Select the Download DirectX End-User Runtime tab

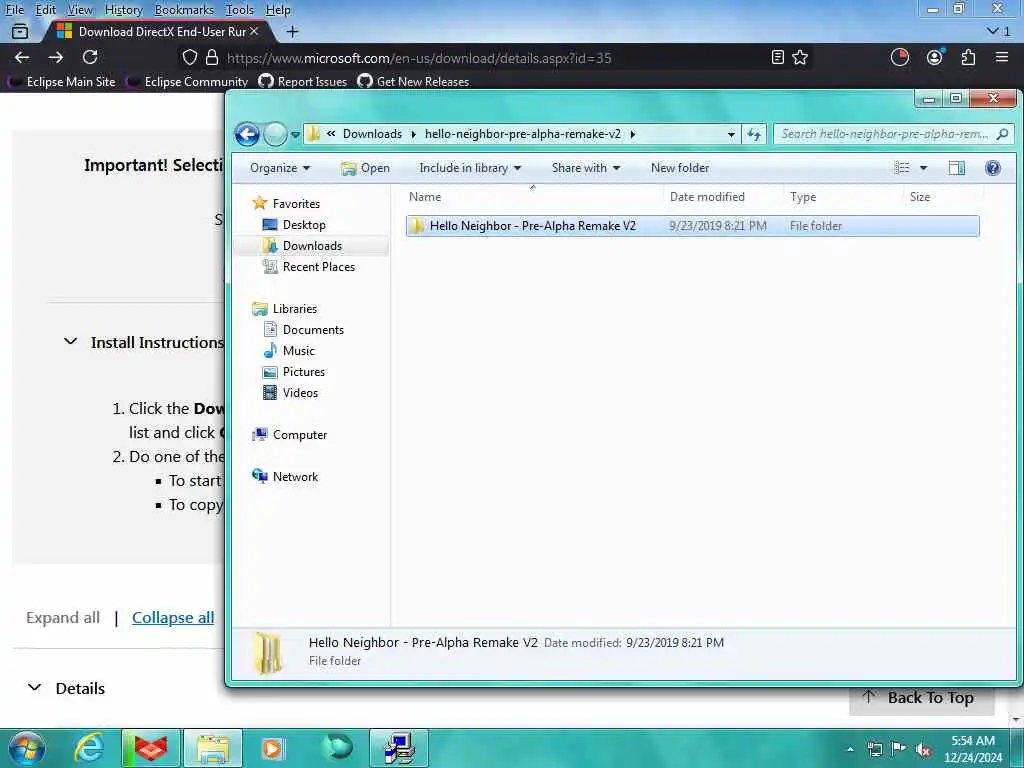[157, 31]
